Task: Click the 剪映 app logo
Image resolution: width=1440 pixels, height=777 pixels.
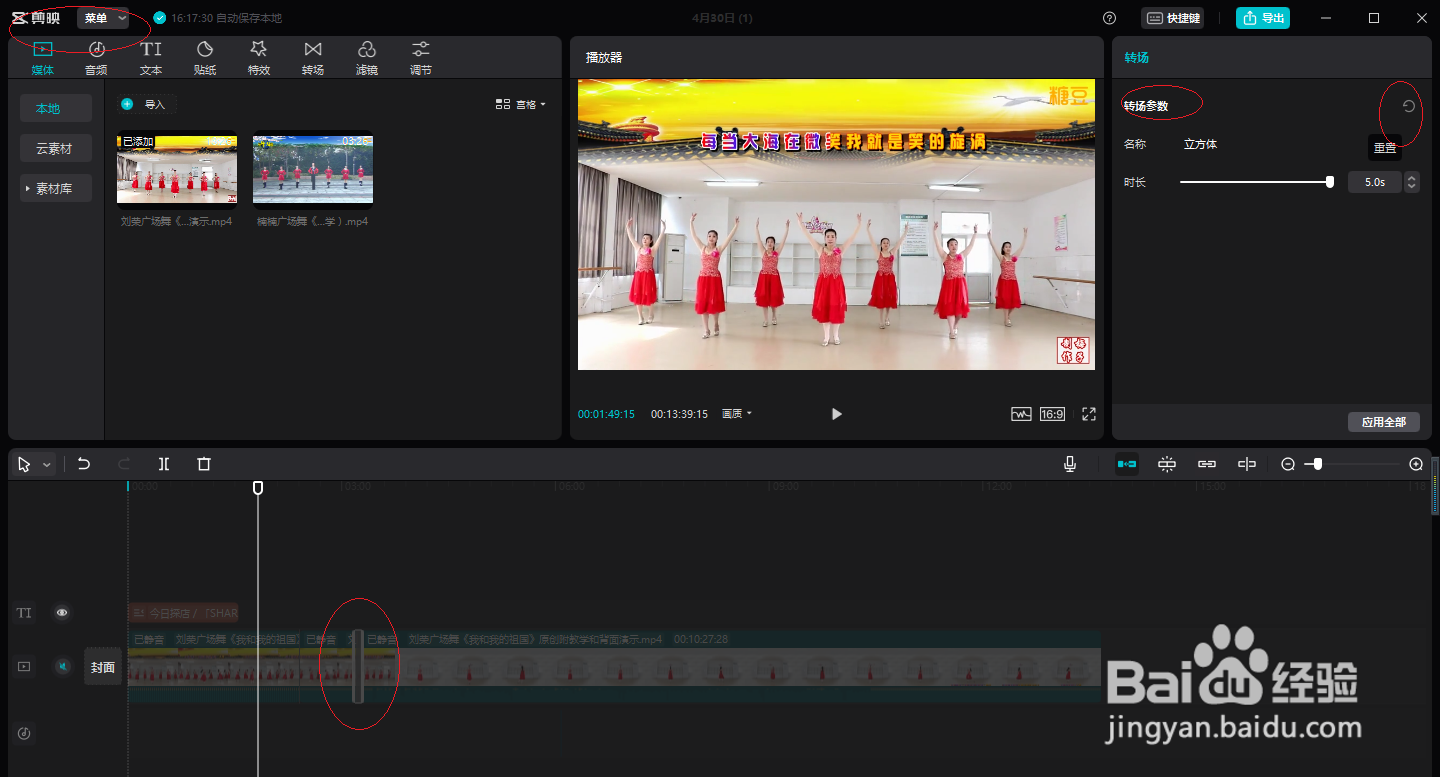Action: point(37,18)
